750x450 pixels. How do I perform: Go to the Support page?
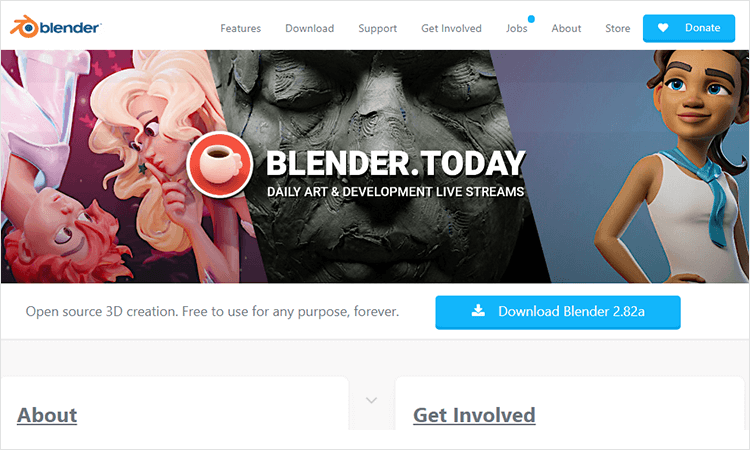coord(377,29)
